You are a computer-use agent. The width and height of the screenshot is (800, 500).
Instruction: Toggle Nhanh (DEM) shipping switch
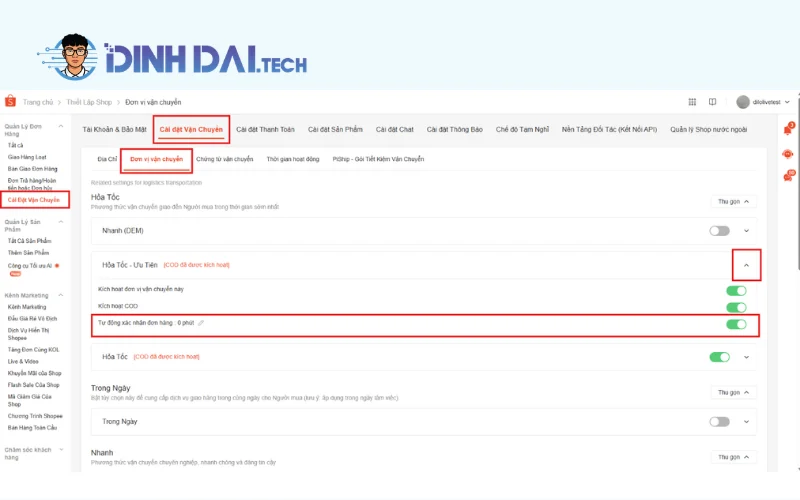pos(719,231)
